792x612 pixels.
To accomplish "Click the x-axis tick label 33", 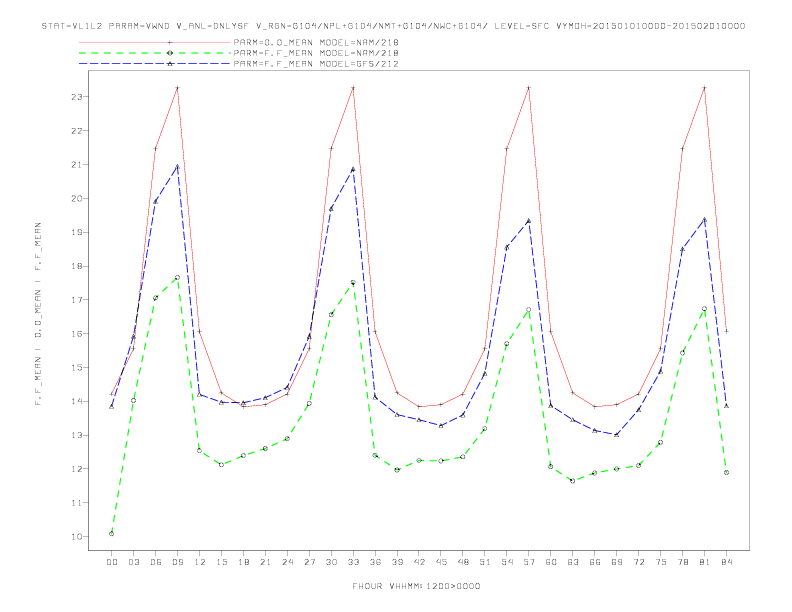I will [x=353, y=562].
